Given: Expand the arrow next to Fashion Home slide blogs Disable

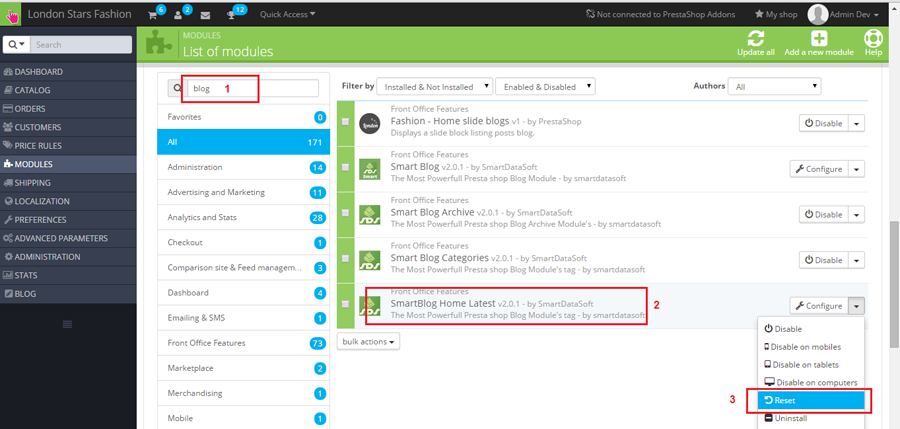Looking at the screenshot, I should [856, 123].
